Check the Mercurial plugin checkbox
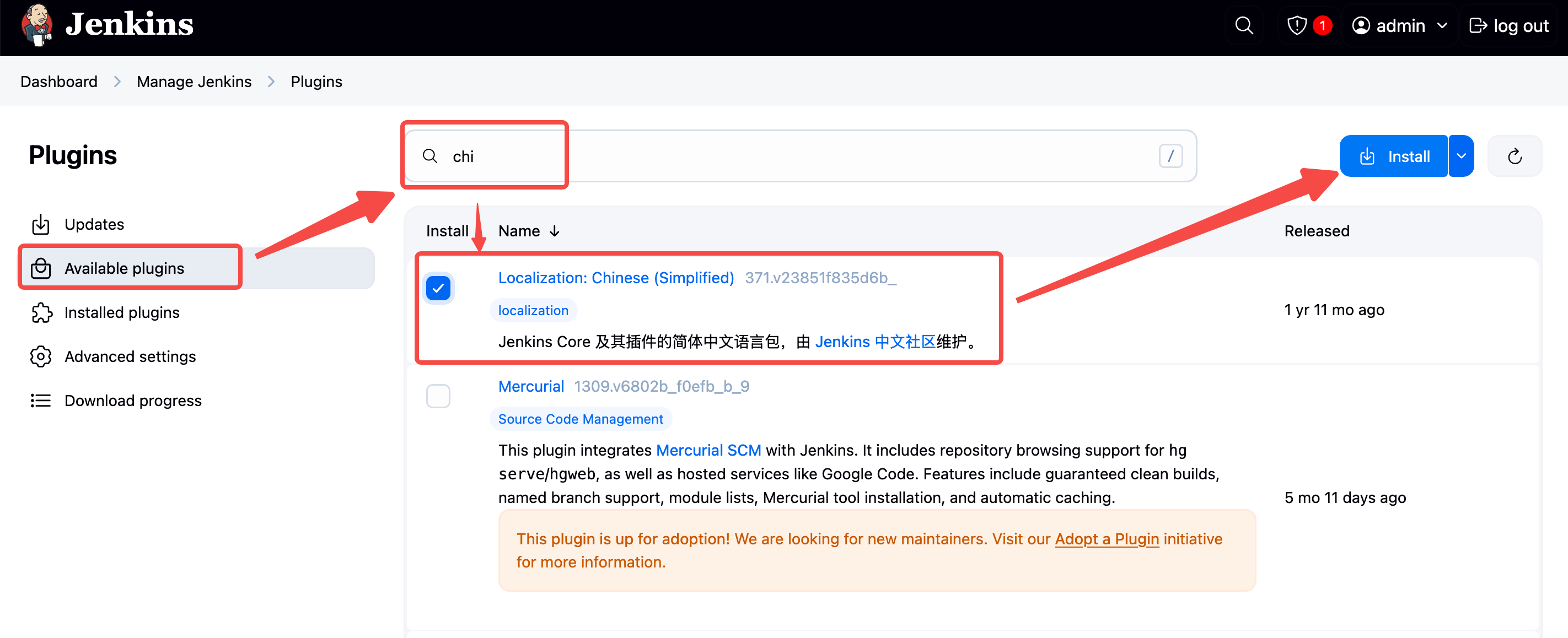 point(438,397)
